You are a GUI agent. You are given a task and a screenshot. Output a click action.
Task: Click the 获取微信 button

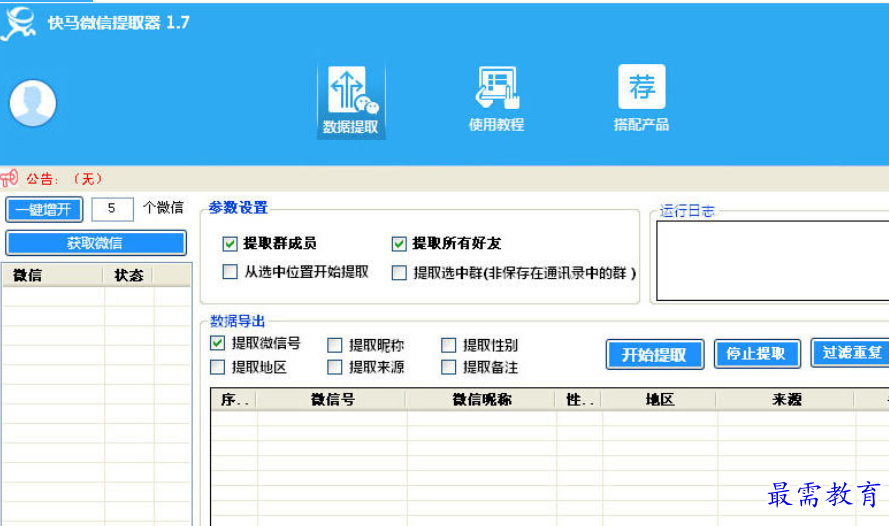(96, 243)
